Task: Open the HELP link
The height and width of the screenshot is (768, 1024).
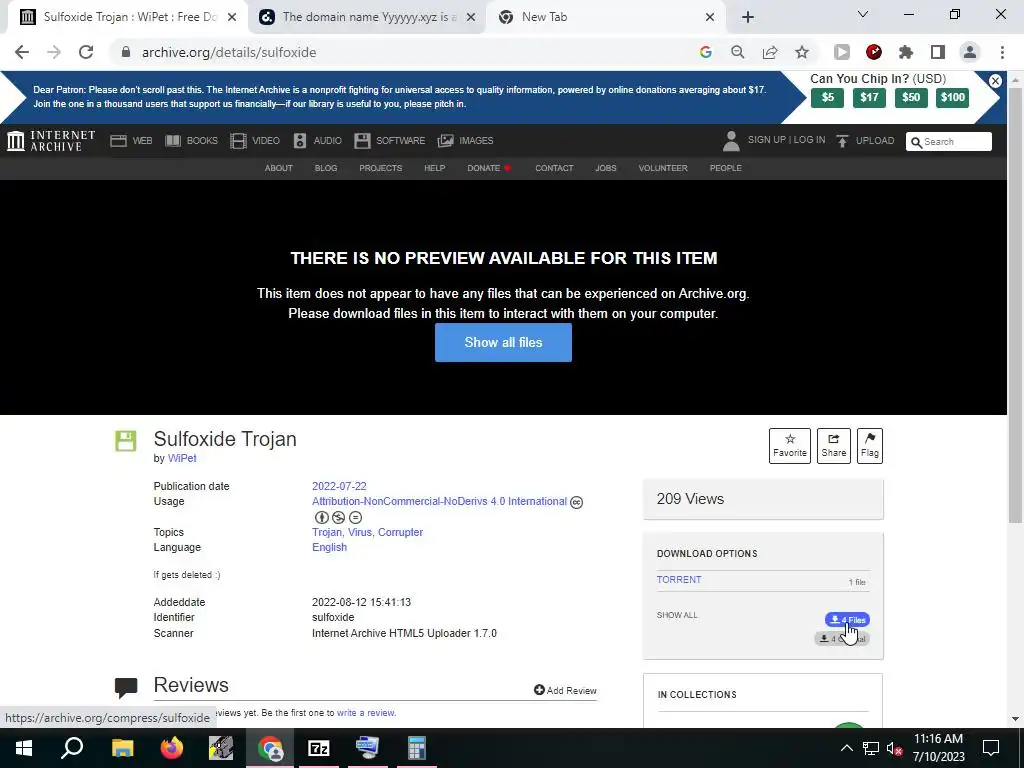Action: tap(434, 168)
